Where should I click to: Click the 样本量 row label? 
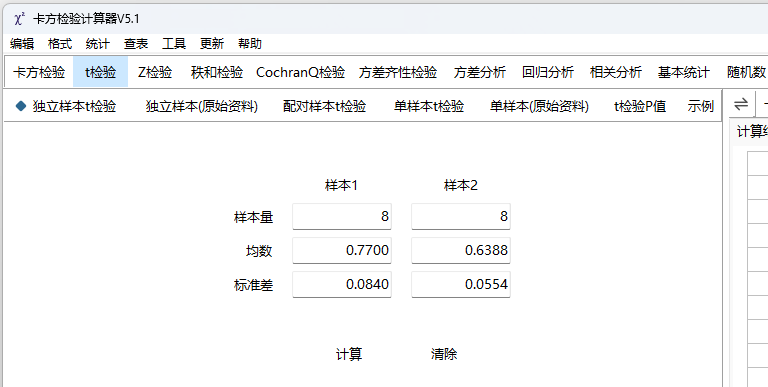click(x=253, y=217)
